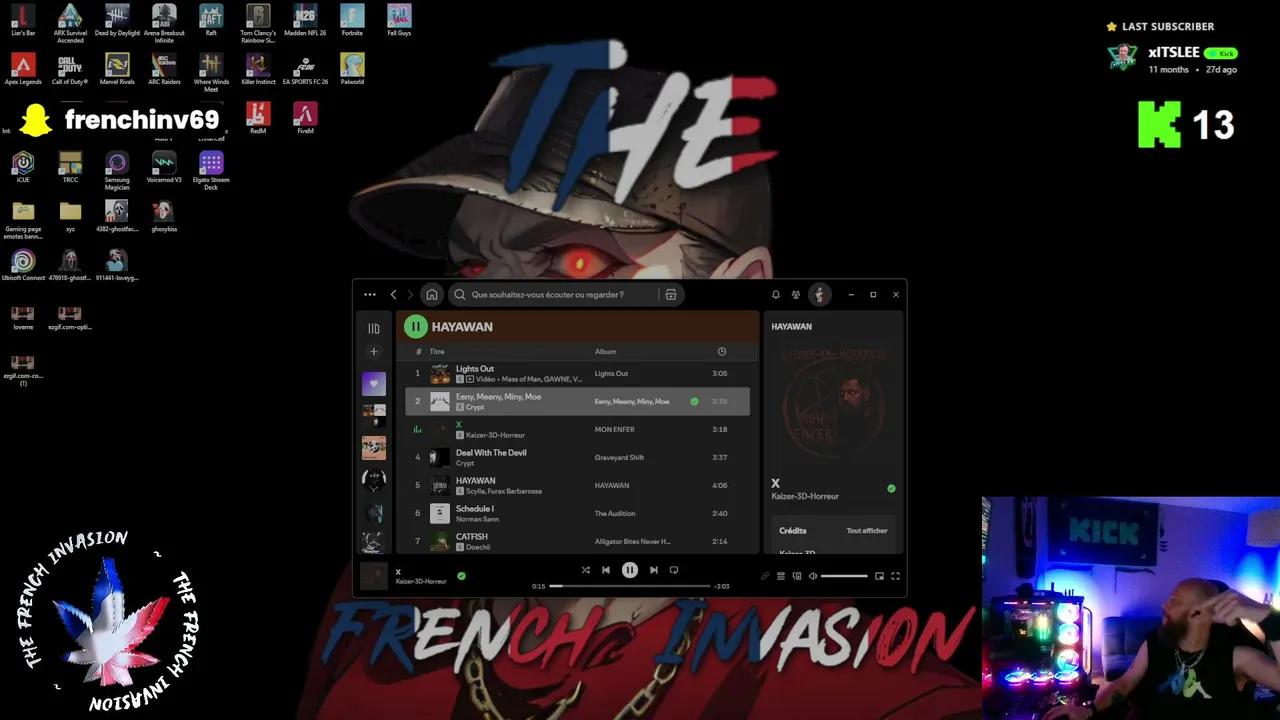
Task: Go back in Spotify navigation
Action: (393, 295)
